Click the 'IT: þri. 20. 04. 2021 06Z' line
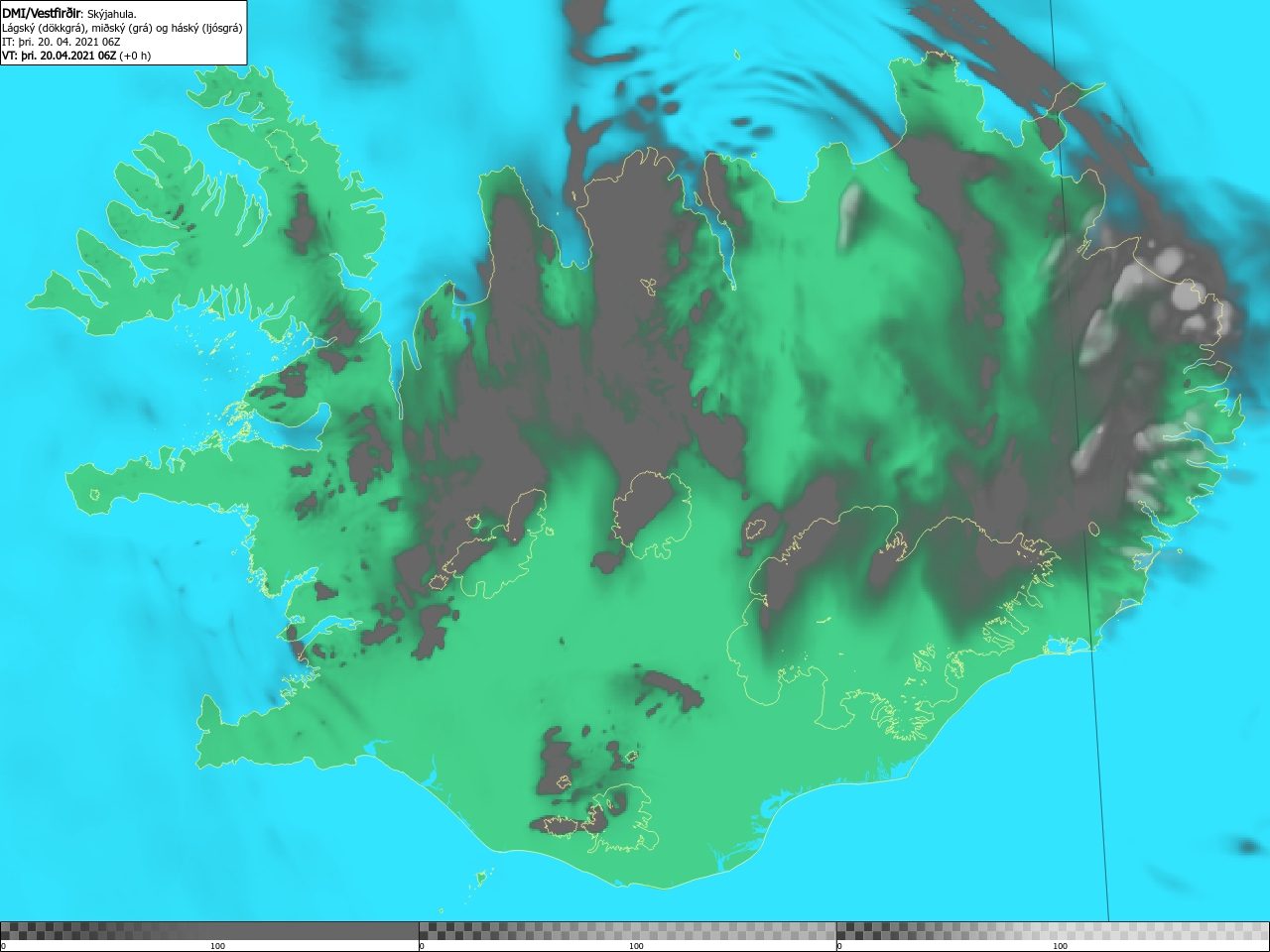 click(62, 42)
